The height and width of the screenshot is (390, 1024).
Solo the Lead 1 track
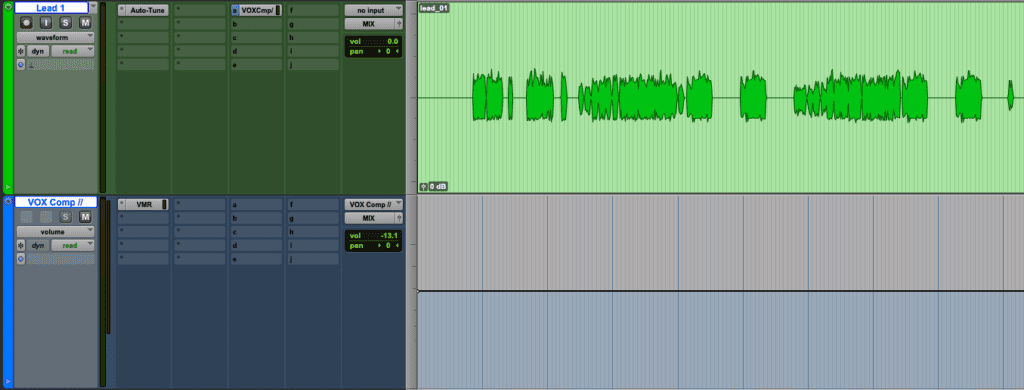point(65,23)
